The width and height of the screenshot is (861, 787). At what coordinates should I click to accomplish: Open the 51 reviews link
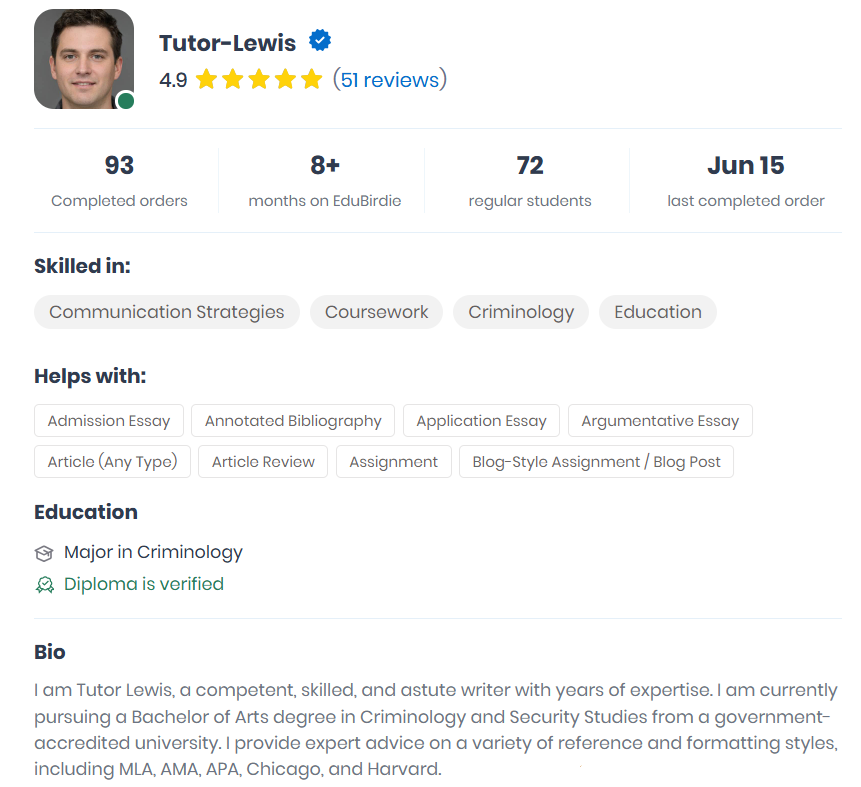click(390, 80)
